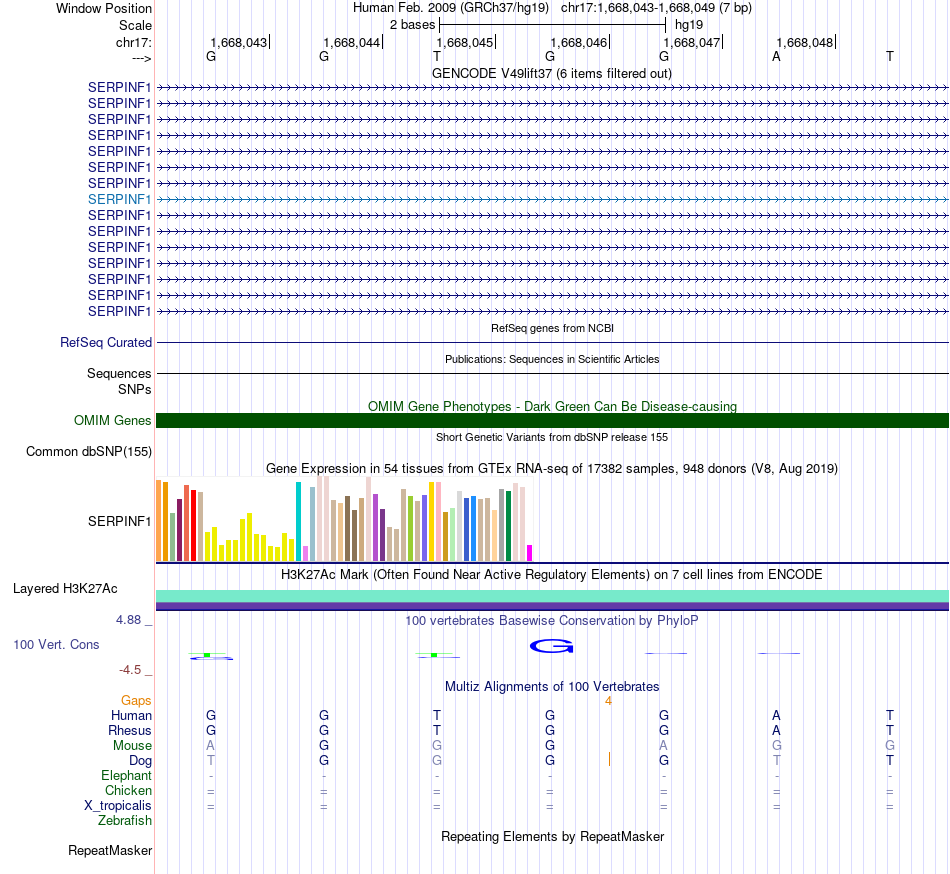The height and width of the screenshot is (874, 950).
Task: Click the turquoise H3K27Ac signal band
Action: tap(552, 596)
